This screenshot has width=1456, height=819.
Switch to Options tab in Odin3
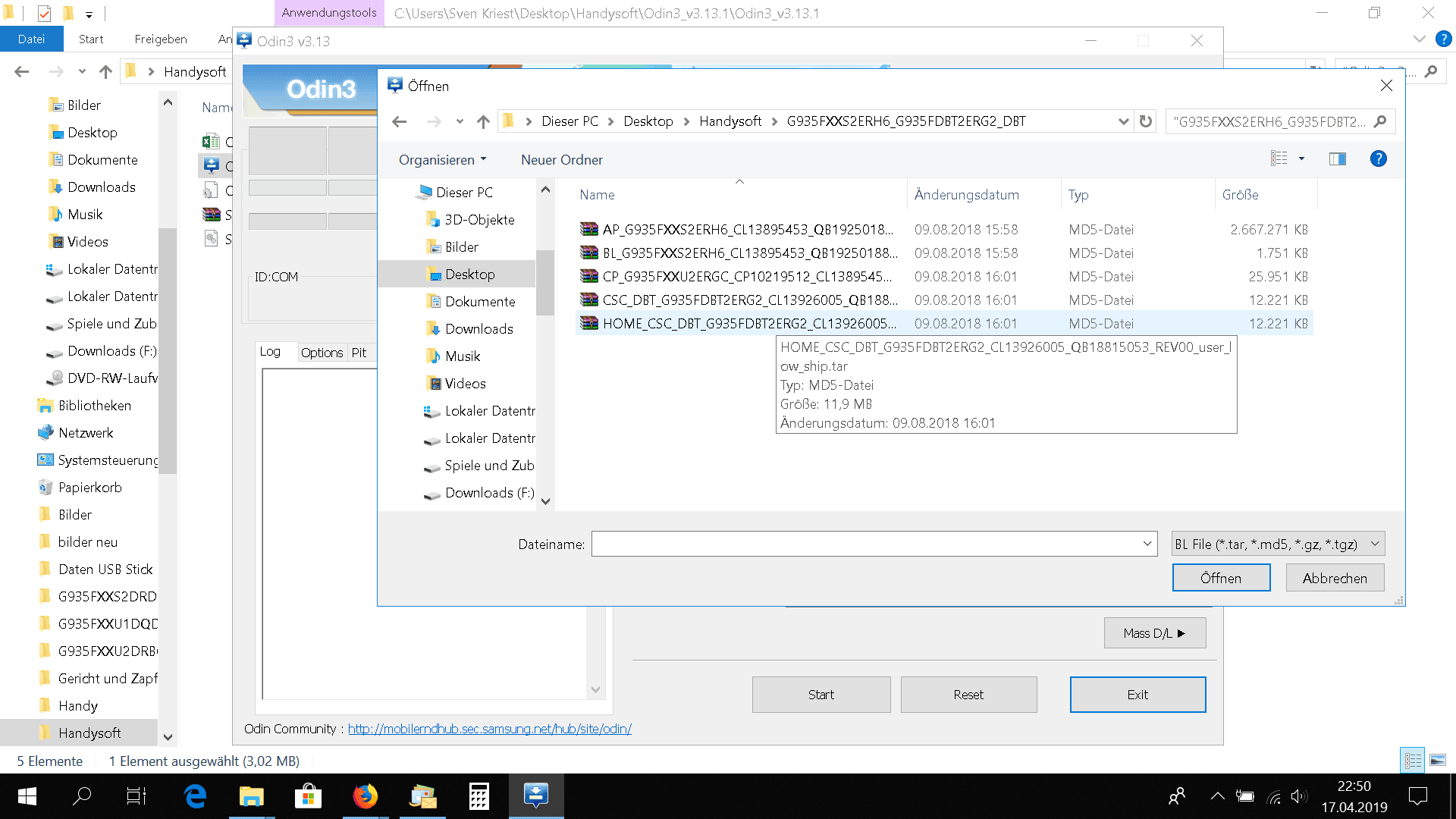[322, 353]
